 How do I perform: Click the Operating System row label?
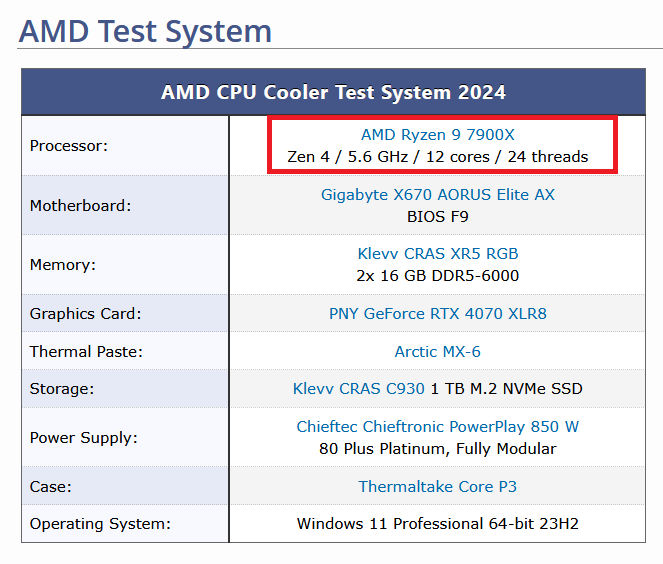click(100, 524)
